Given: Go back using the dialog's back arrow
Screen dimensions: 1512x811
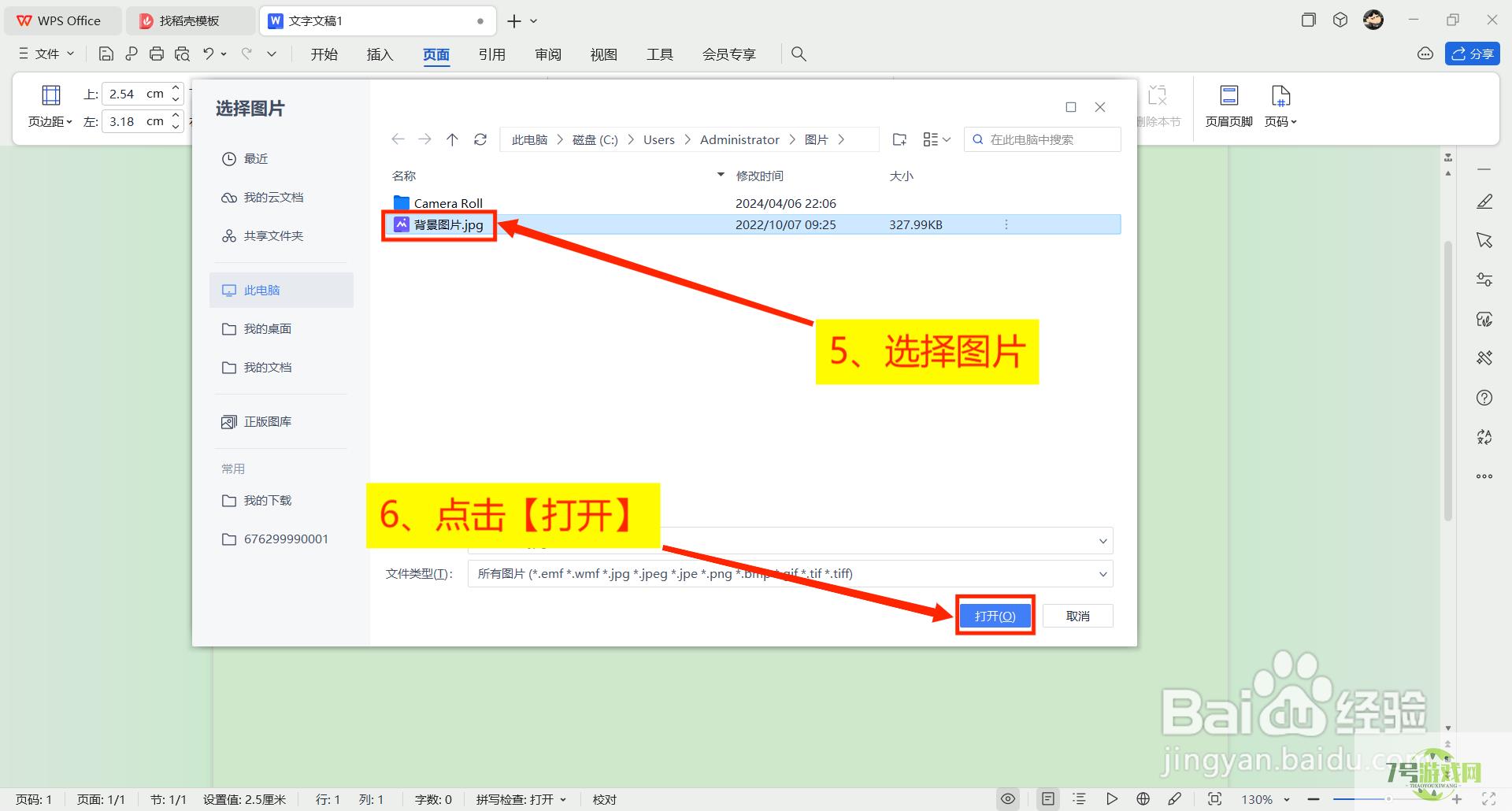Looking at the screenshot, I should tap(398, 139).
